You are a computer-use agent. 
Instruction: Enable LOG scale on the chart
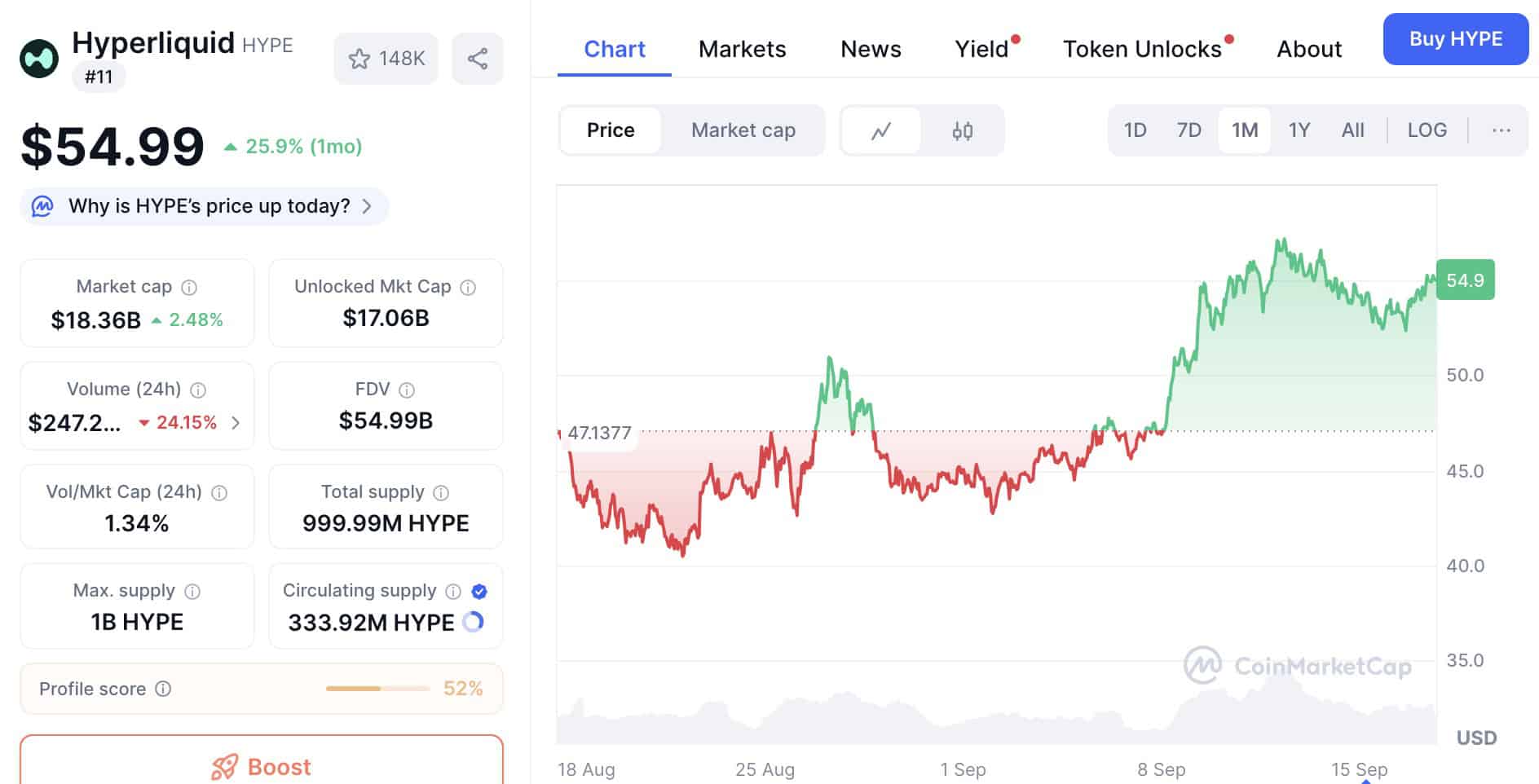tap(1427, 130)
